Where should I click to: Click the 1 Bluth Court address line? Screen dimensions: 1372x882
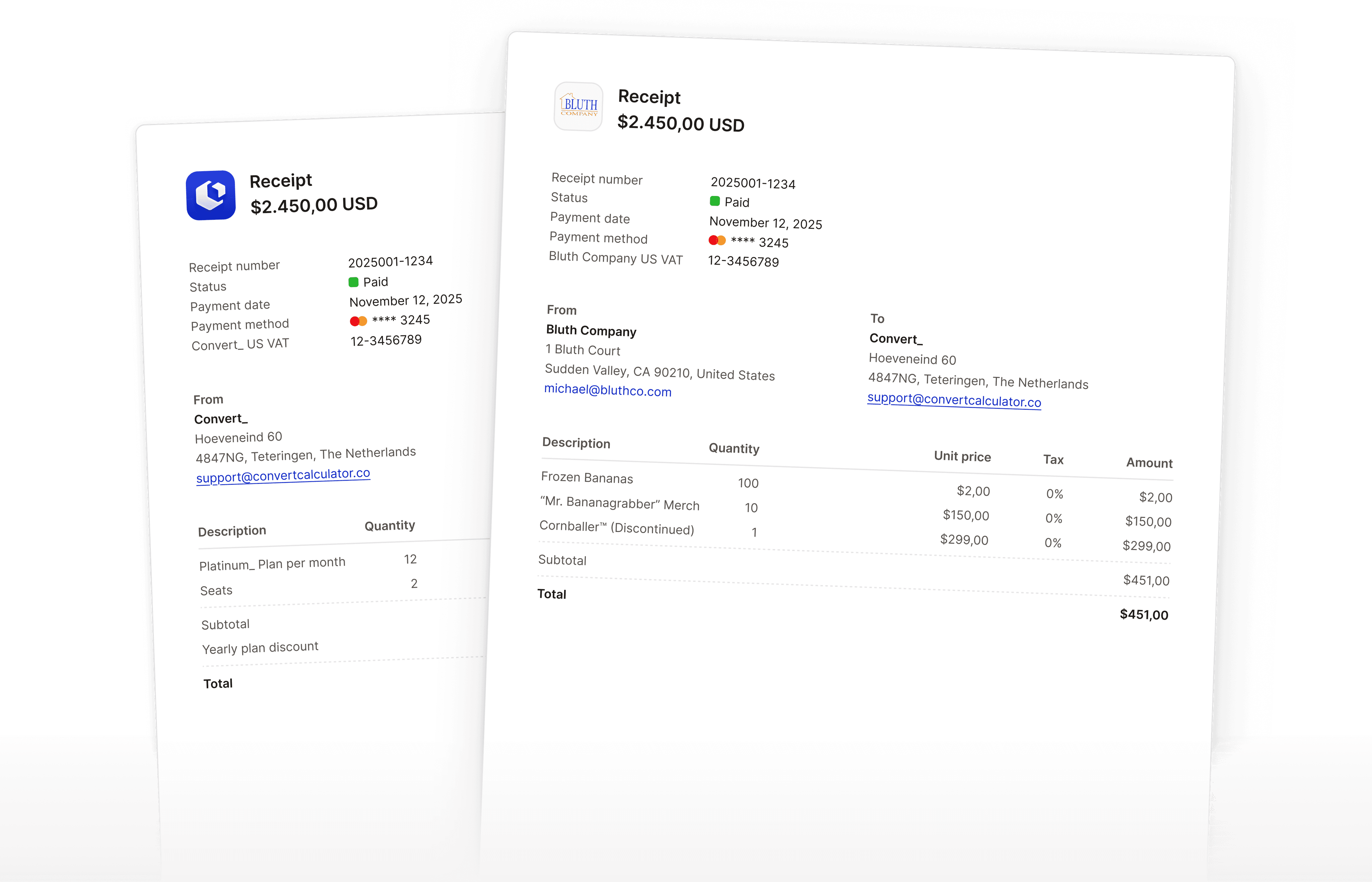click(582, 350)
